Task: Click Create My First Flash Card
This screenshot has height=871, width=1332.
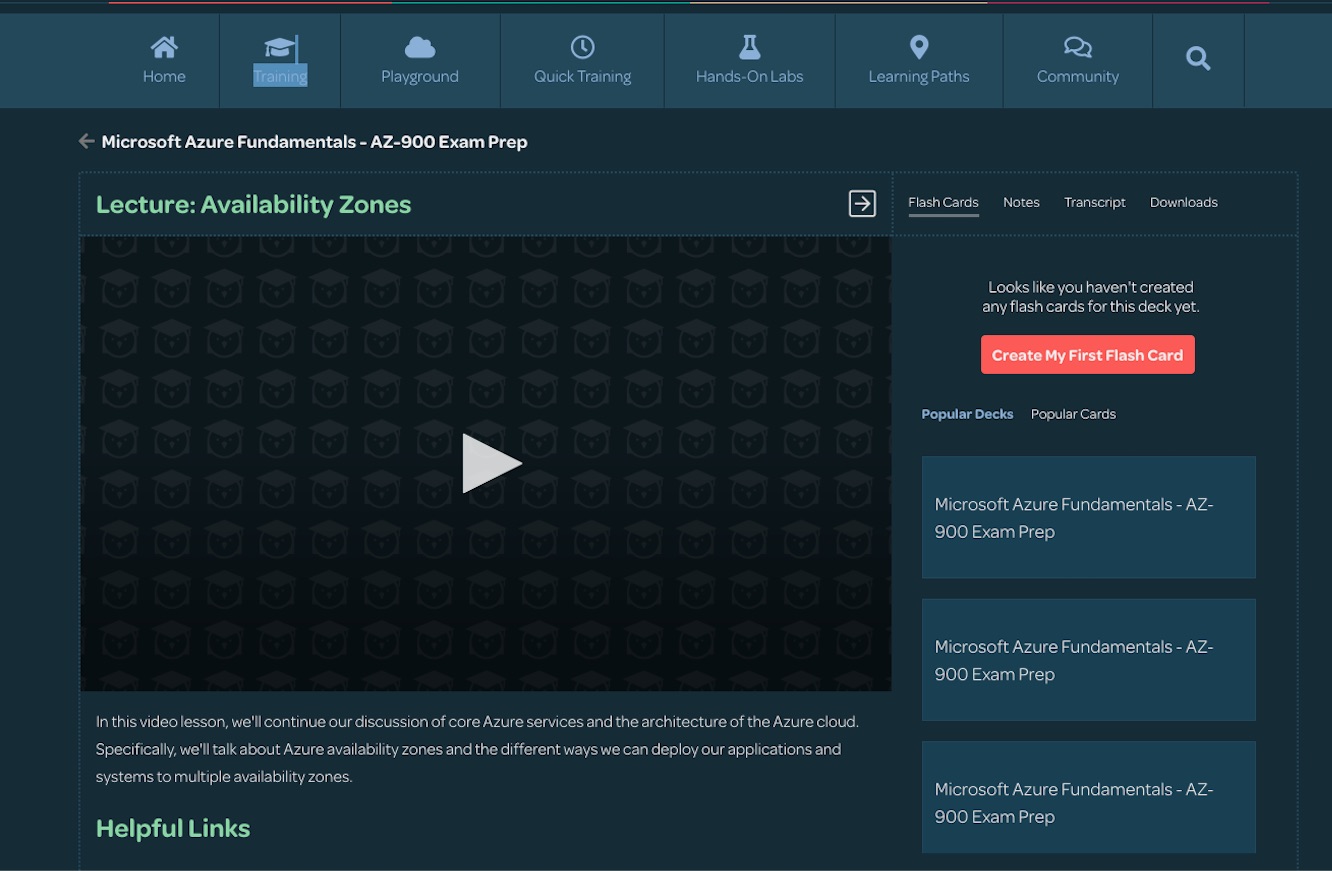Action: 1087,354
